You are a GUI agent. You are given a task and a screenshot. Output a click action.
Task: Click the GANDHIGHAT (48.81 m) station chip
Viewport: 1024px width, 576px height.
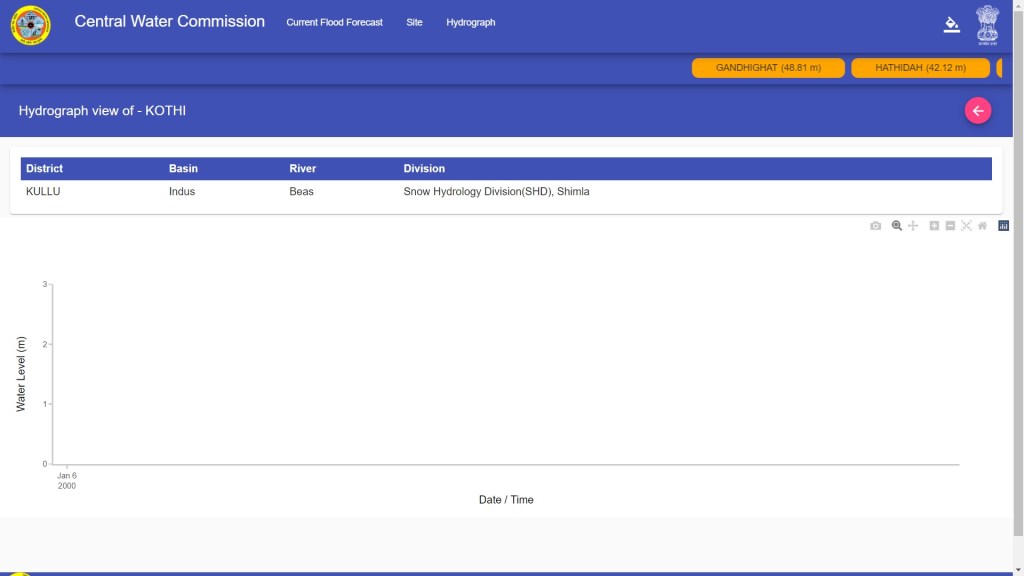tap(768, 68)
